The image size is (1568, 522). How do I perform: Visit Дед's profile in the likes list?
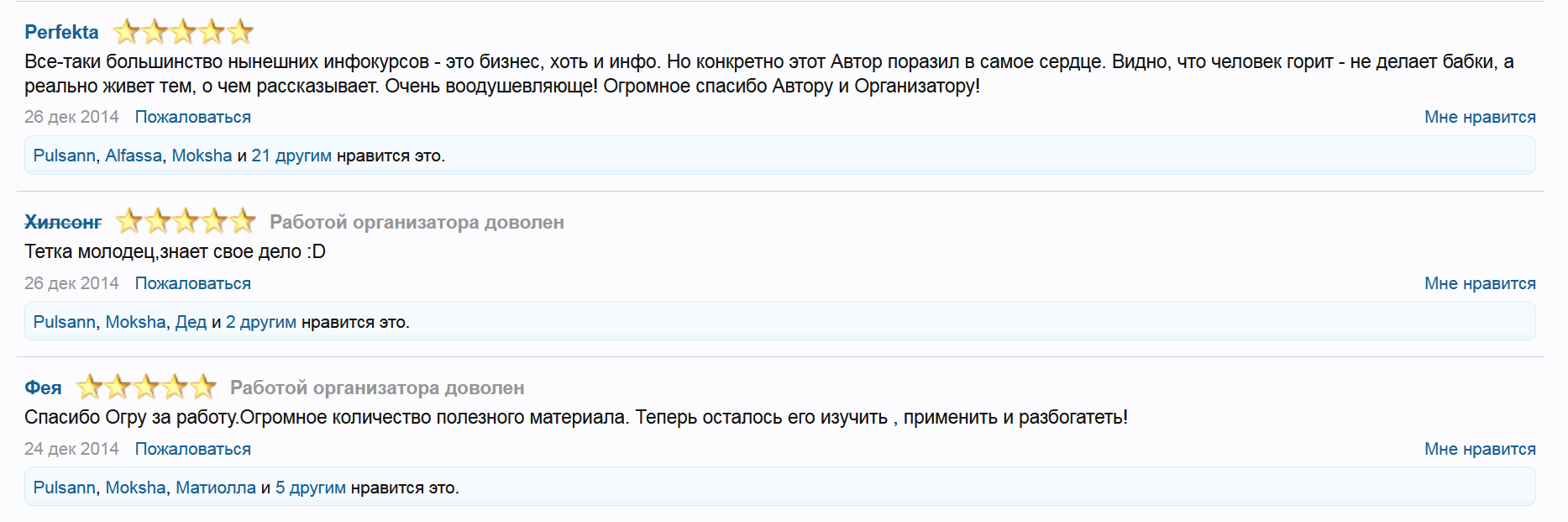(191, 322)
